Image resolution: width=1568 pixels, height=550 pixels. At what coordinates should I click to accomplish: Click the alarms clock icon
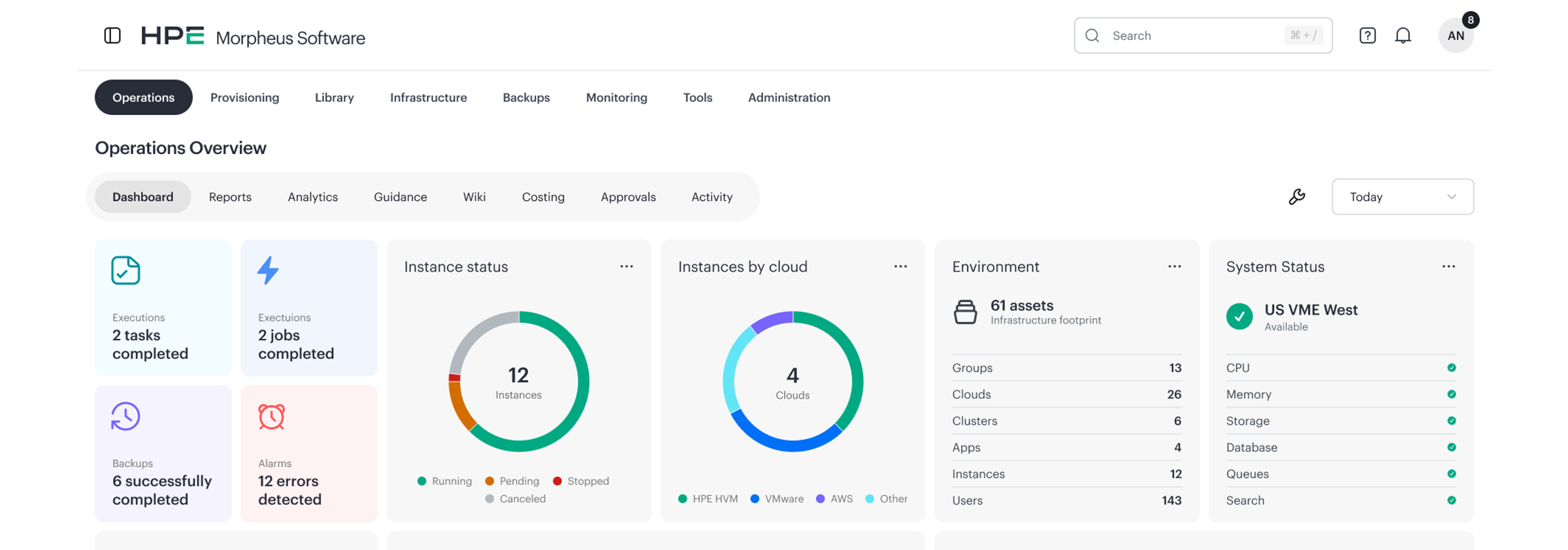point(271,416)
